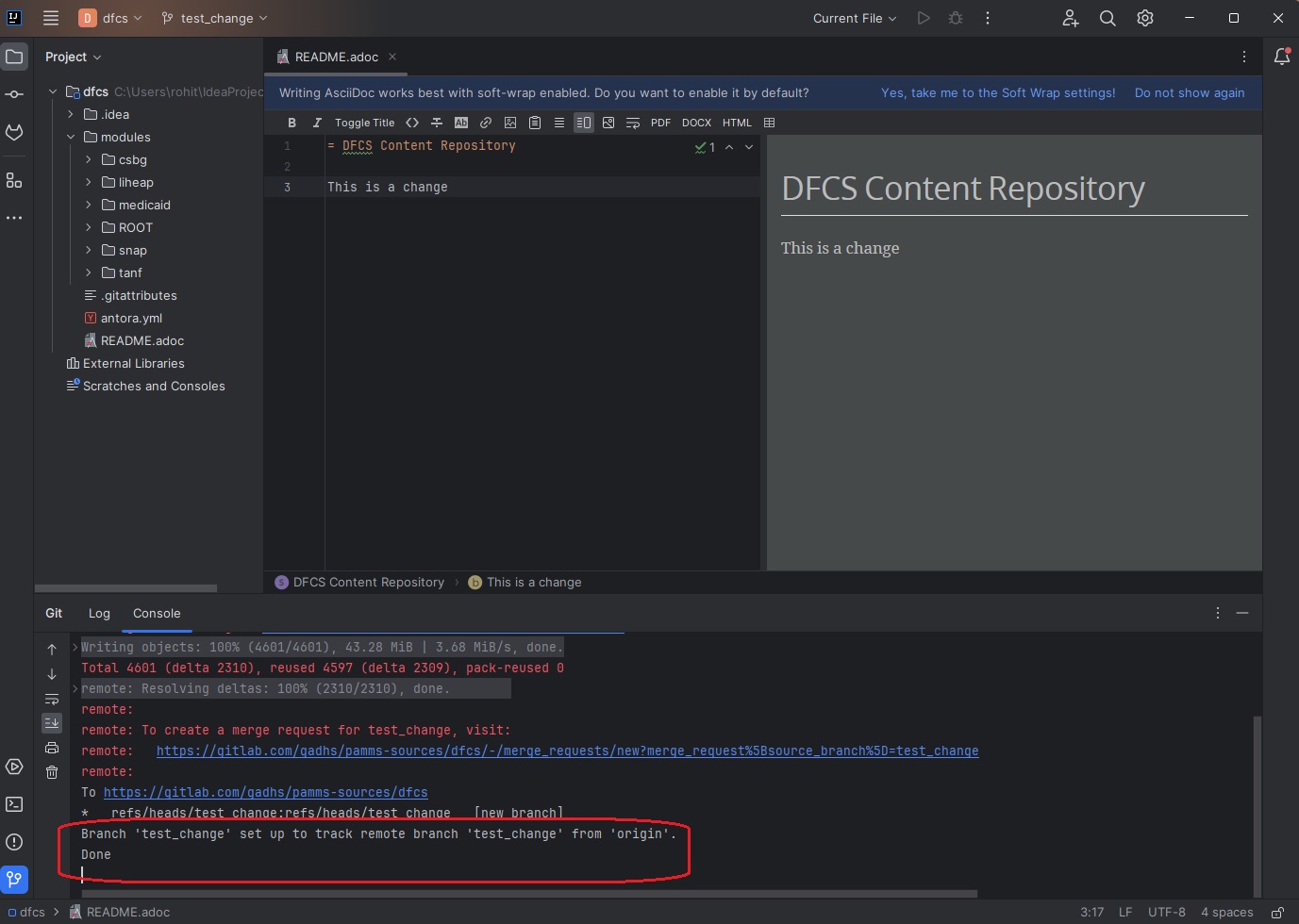Debug the current file

956,18
